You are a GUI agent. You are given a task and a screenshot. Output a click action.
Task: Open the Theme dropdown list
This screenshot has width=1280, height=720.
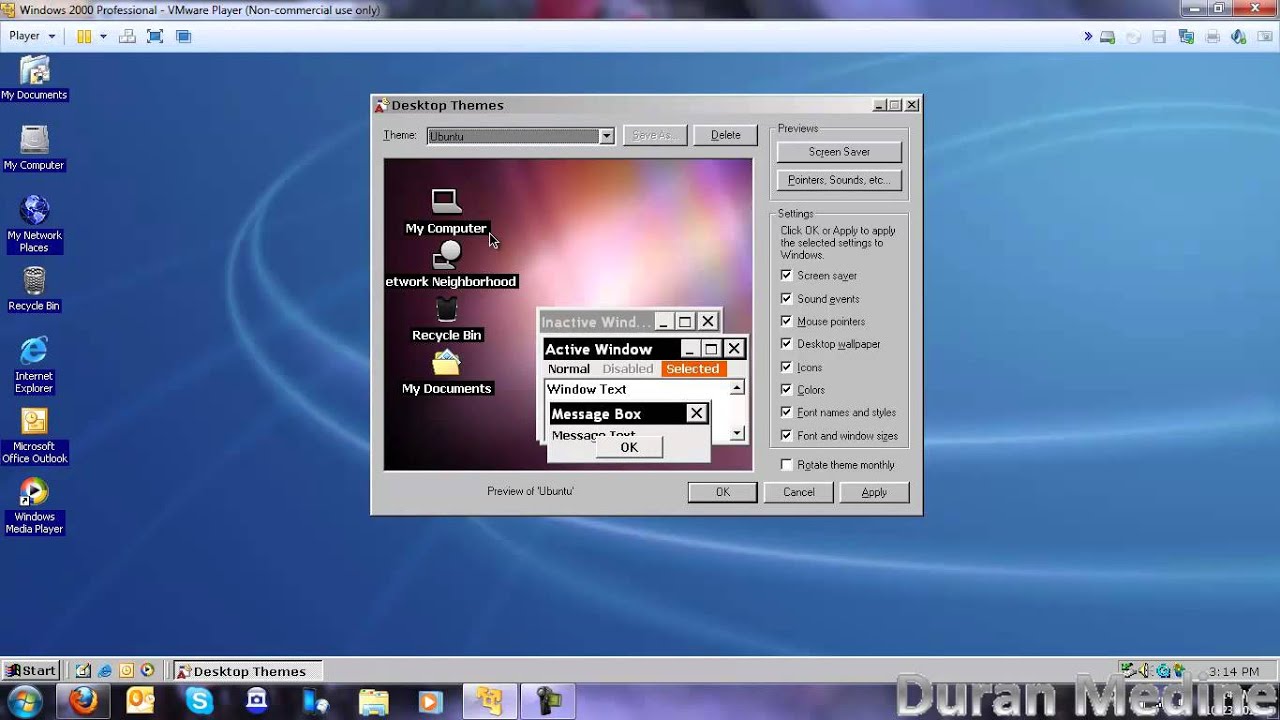point(606,136)
